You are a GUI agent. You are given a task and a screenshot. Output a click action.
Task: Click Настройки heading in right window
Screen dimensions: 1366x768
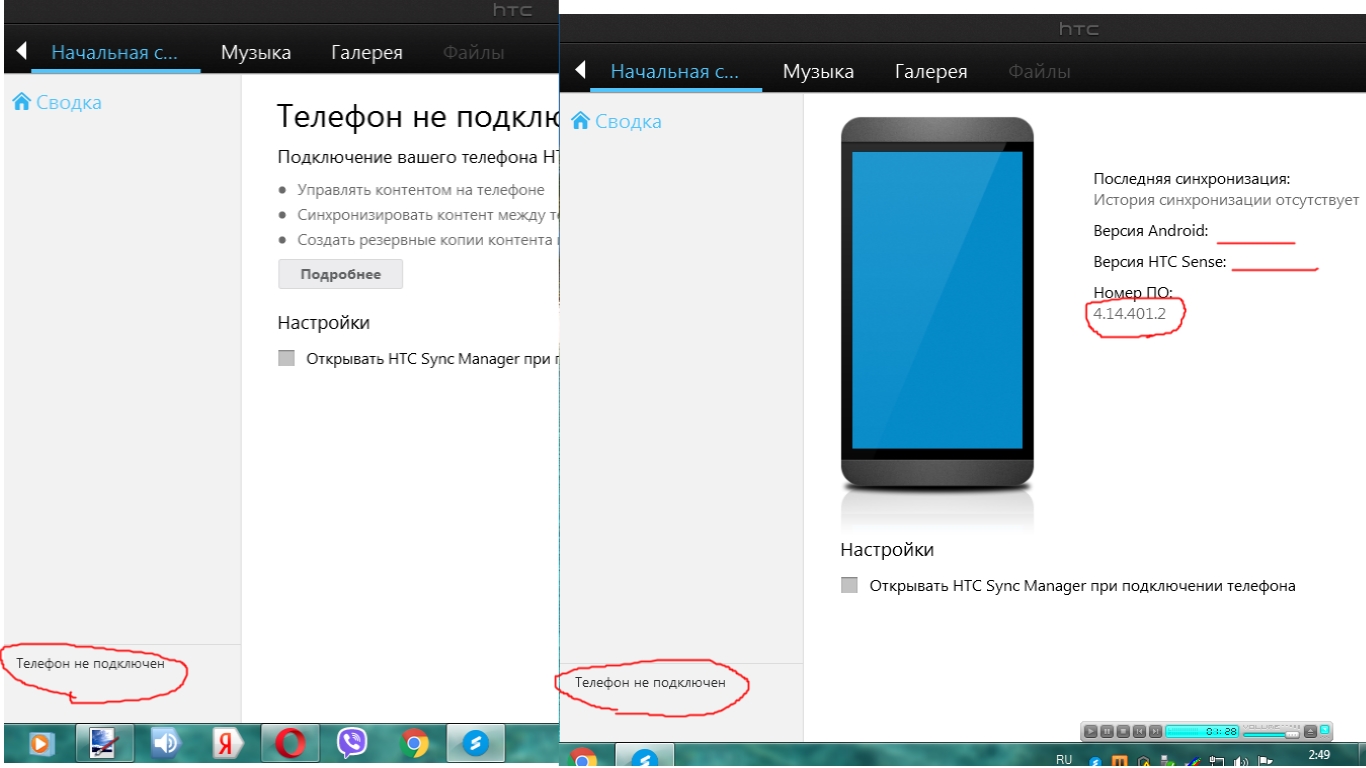pyautogui.click(x=887, y=549)
